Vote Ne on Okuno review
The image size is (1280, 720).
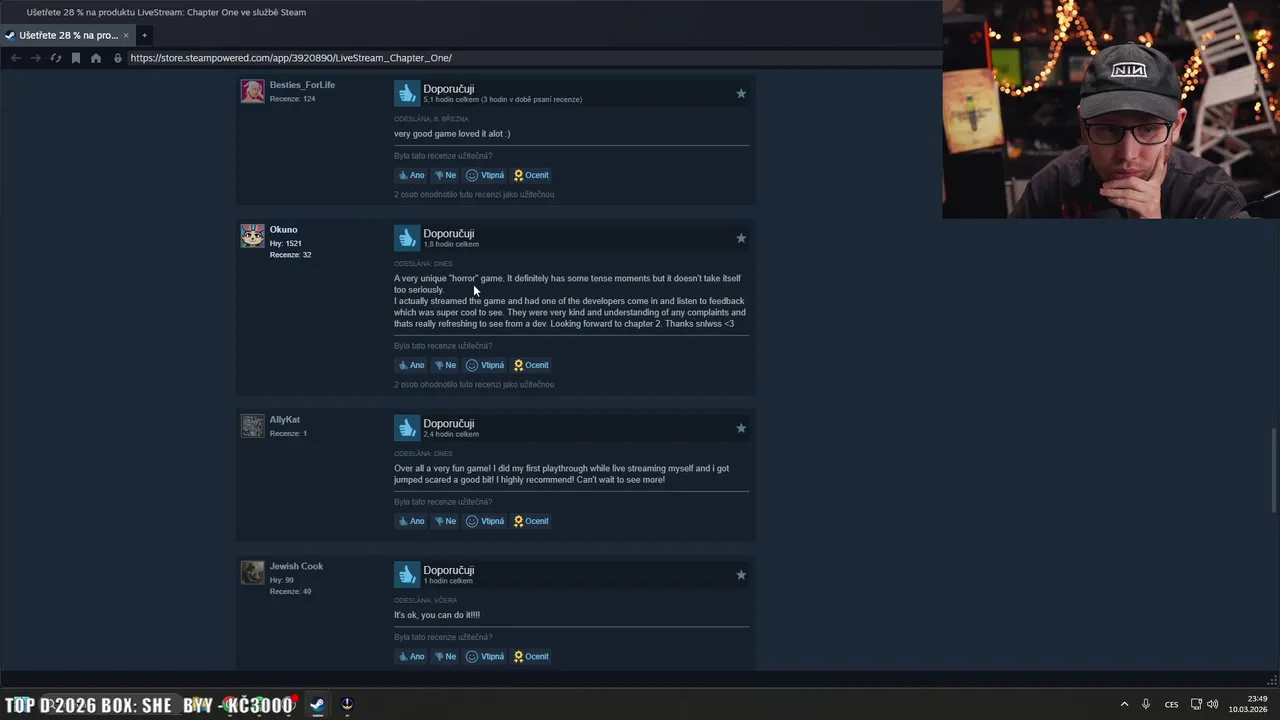tap(445, 365)
